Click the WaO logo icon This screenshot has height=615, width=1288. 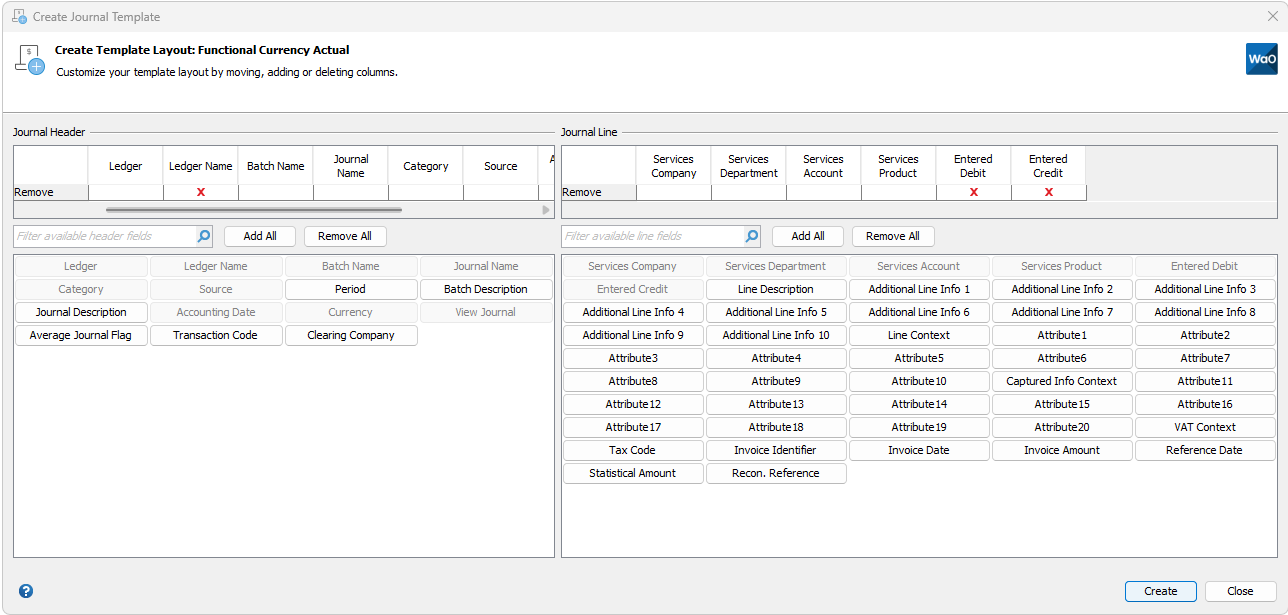(x=1261, y=59)
